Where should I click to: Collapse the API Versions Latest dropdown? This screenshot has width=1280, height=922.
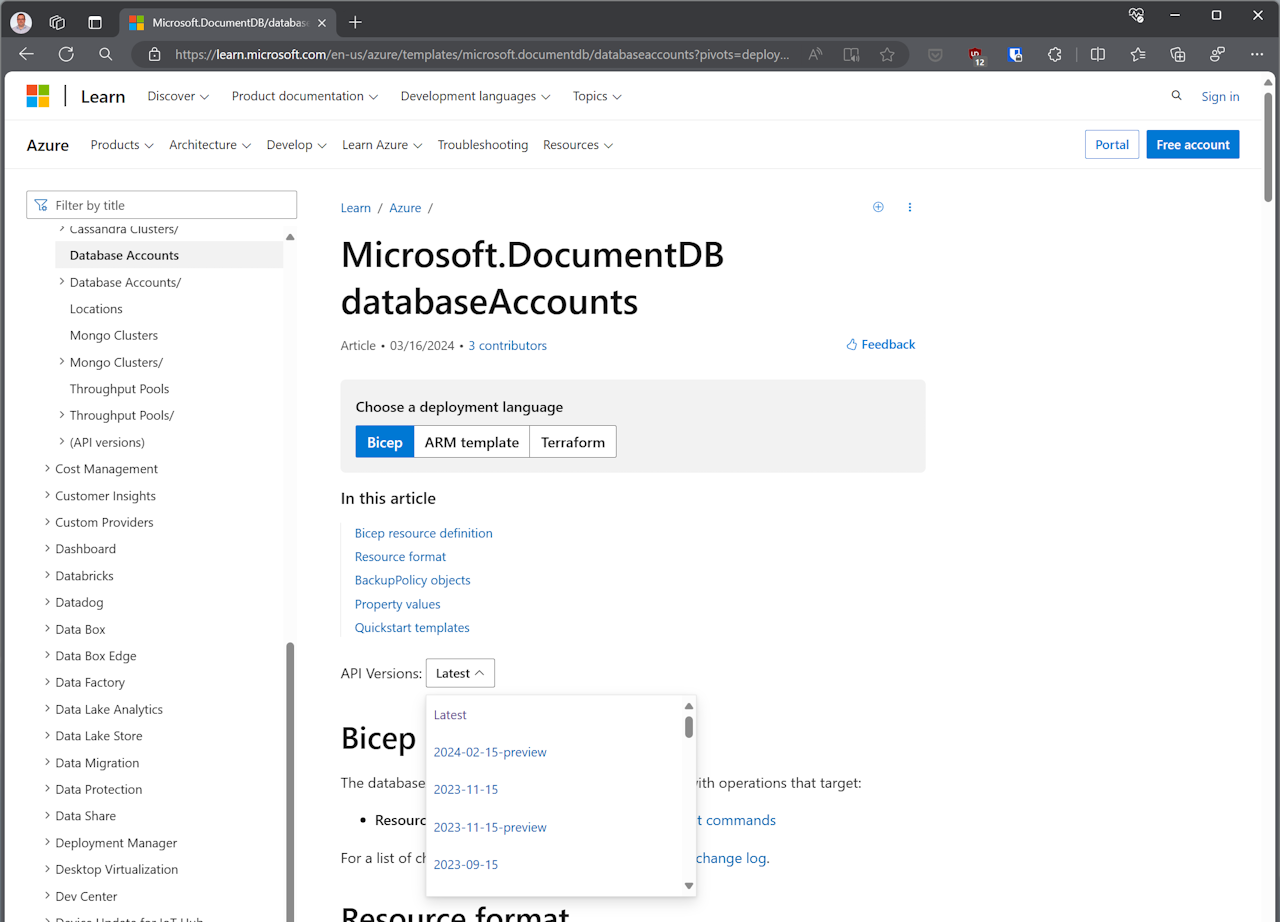[460, 673]
